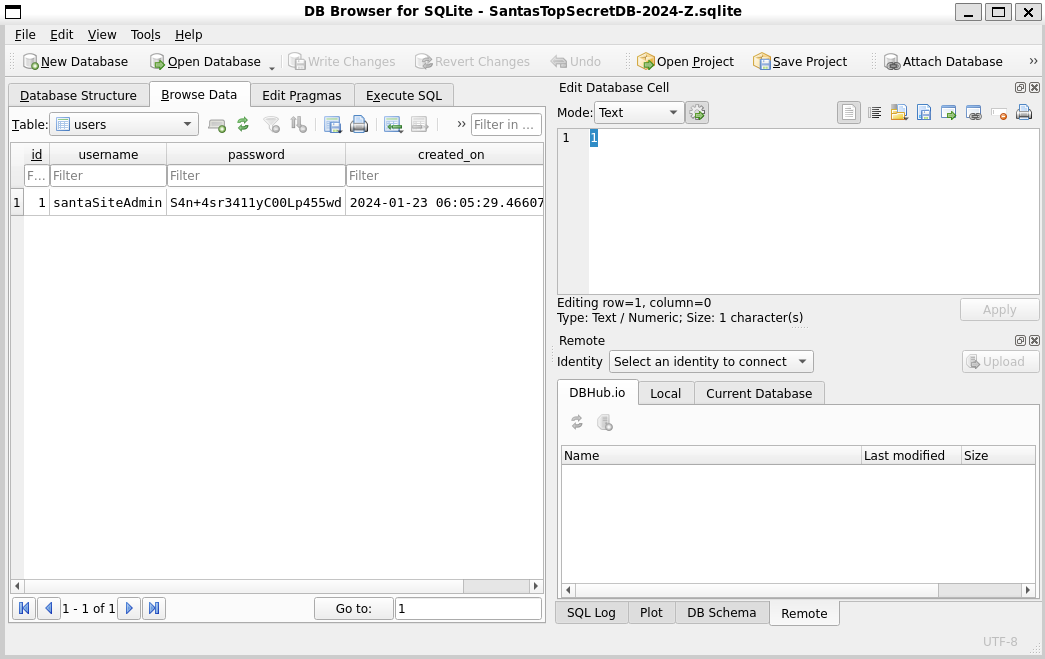The image size is (1045, 659).
Task: Go to the first record page
Action: coord(24,608)
